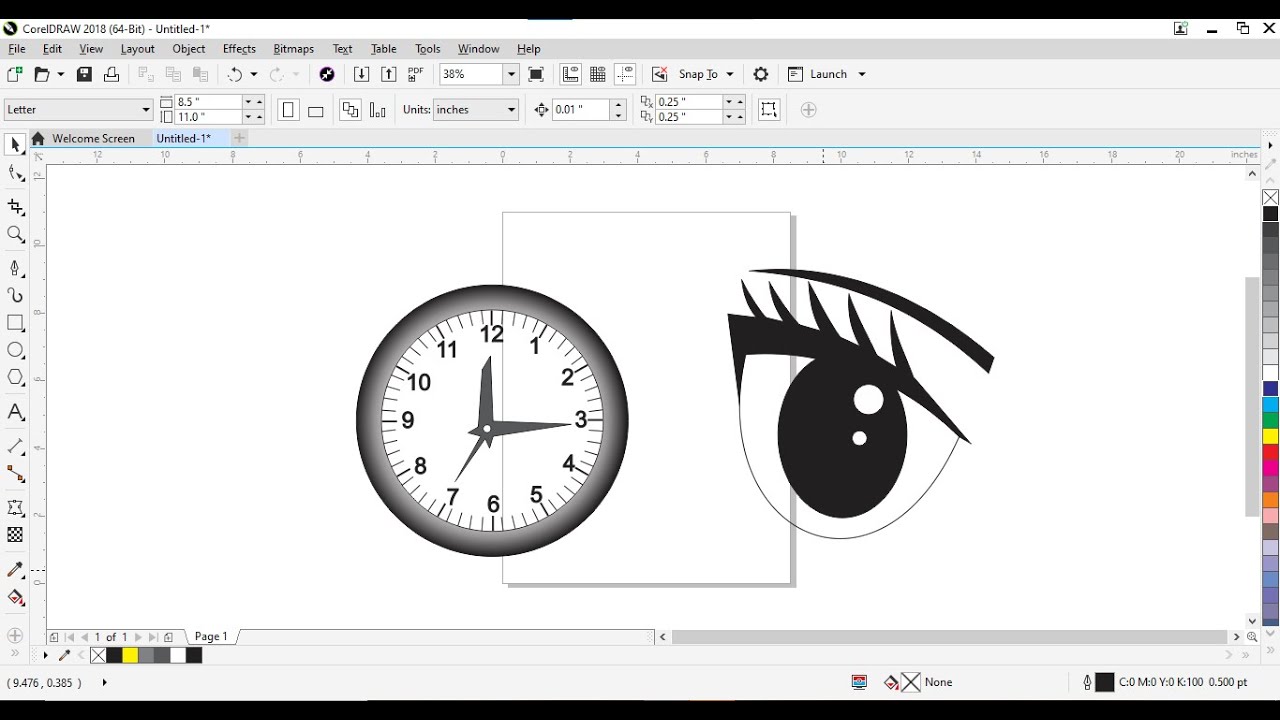Click Search Content icon
Viewport: 1280px width, 720px height.
(x=326, y=74)
